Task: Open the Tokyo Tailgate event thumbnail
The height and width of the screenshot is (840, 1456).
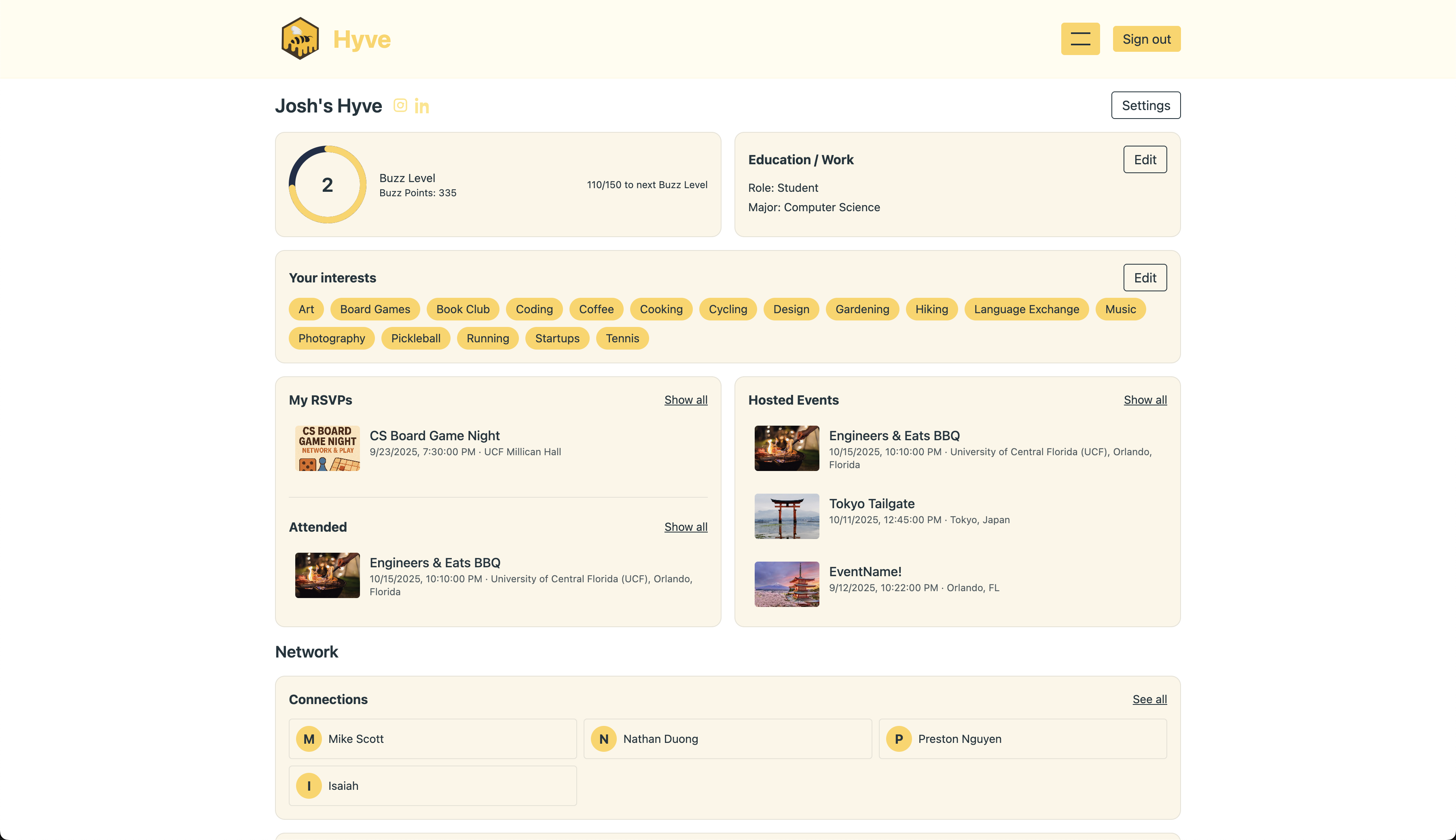Action: click(x=787, y=516)
